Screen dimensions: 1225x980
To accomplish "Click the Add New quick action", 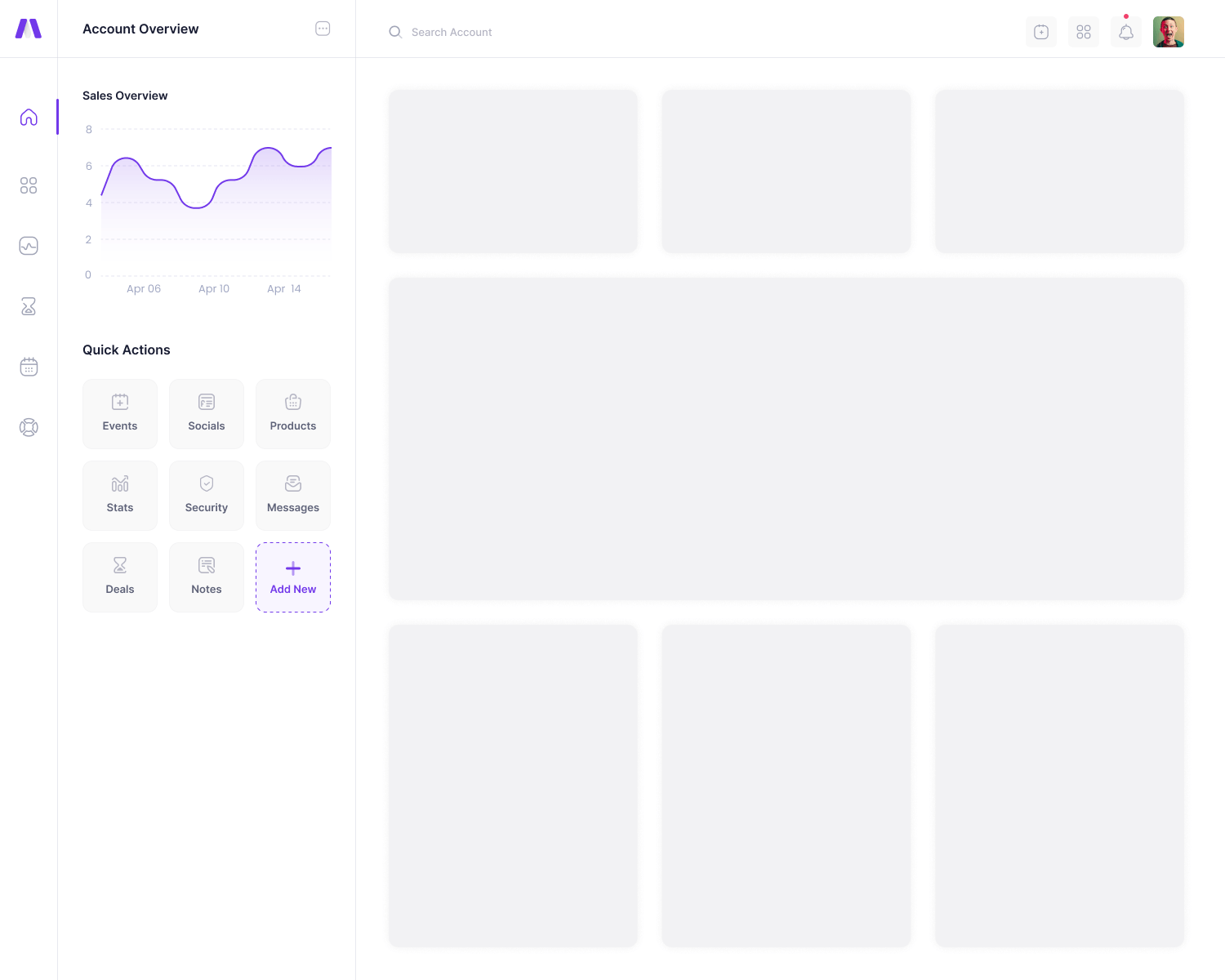I will 293,577.
